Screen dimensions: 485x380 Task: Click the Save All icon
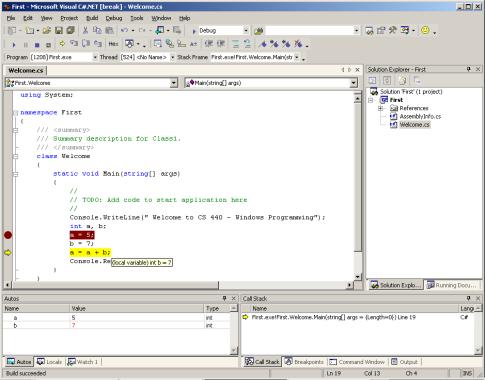(x=70, y=31)
